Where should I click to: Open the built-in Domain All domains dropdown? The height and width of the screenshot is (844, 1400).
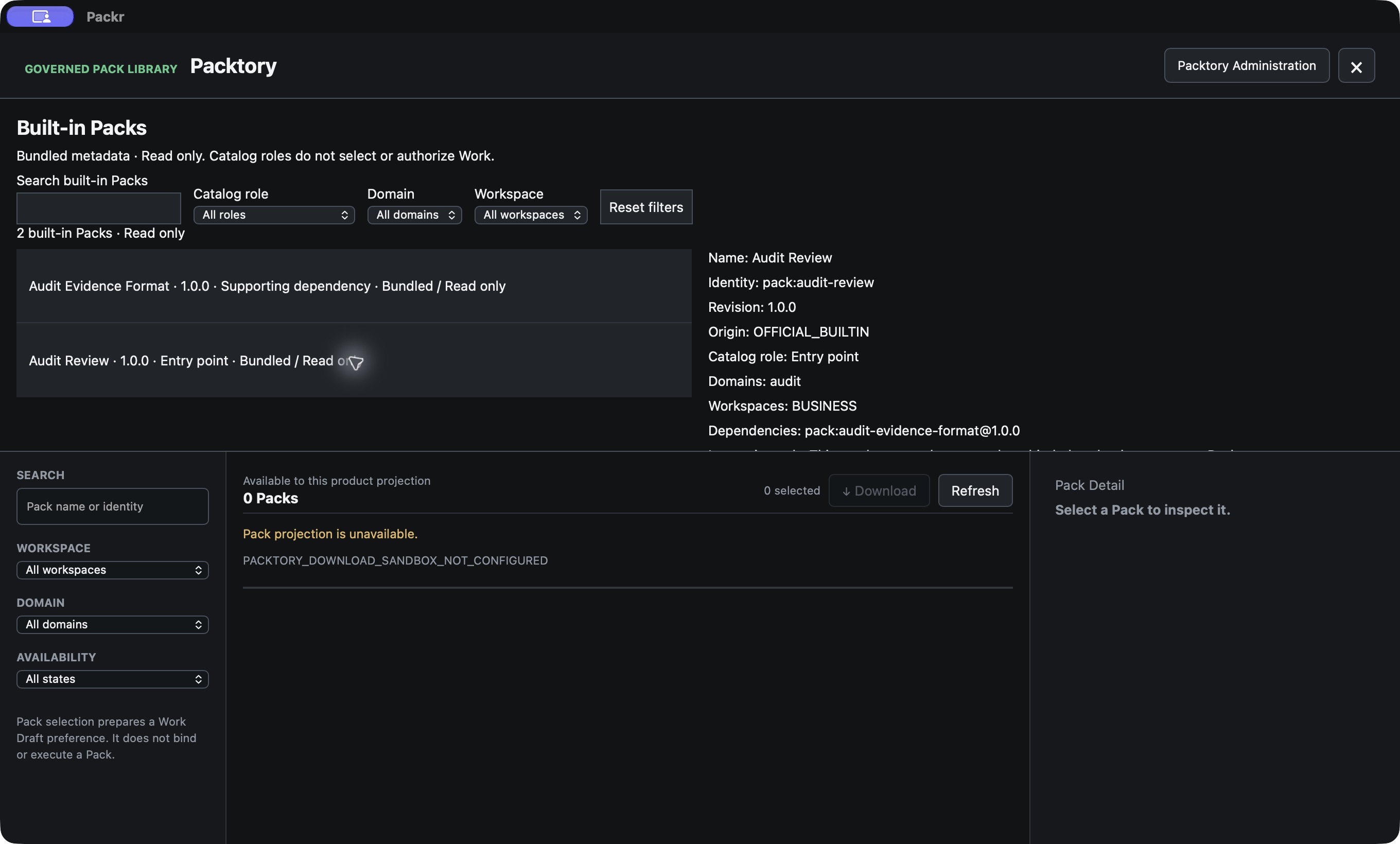pyautogui.click(x=415, y=215)
